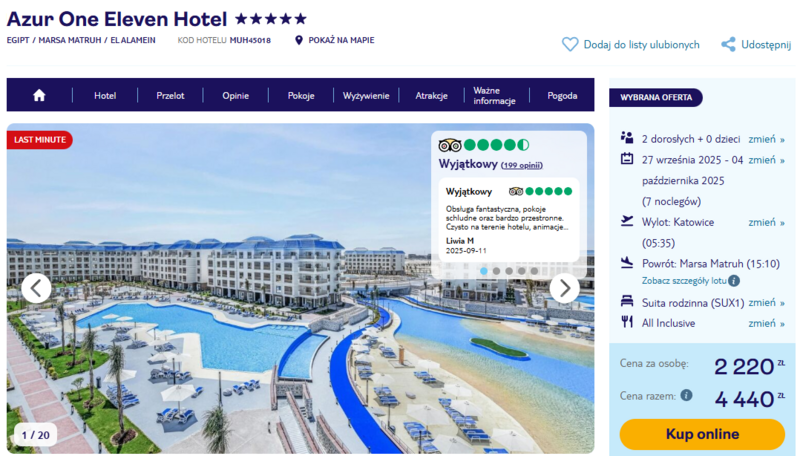This screenshot has height=456, width=800.
Task: Change the departure airport Katowice via zmień
Action: (x=766, y=222)
